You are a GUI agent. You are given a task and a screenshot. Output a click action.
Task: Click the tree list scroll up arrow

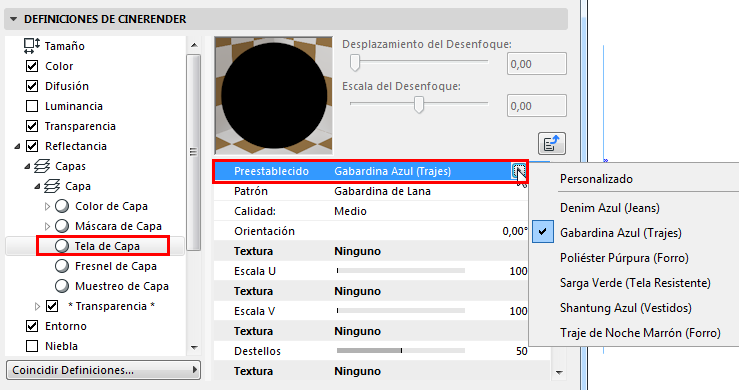point(194,45)
